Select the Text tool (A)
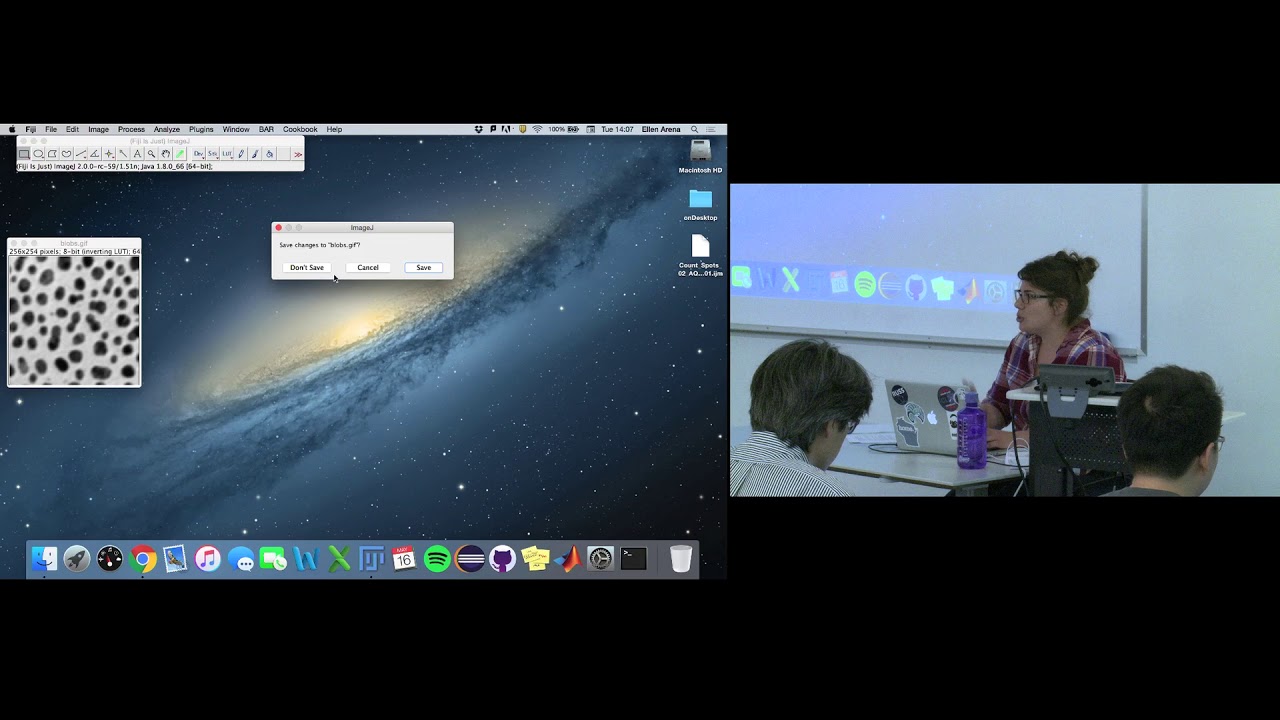 click(137, 154)
